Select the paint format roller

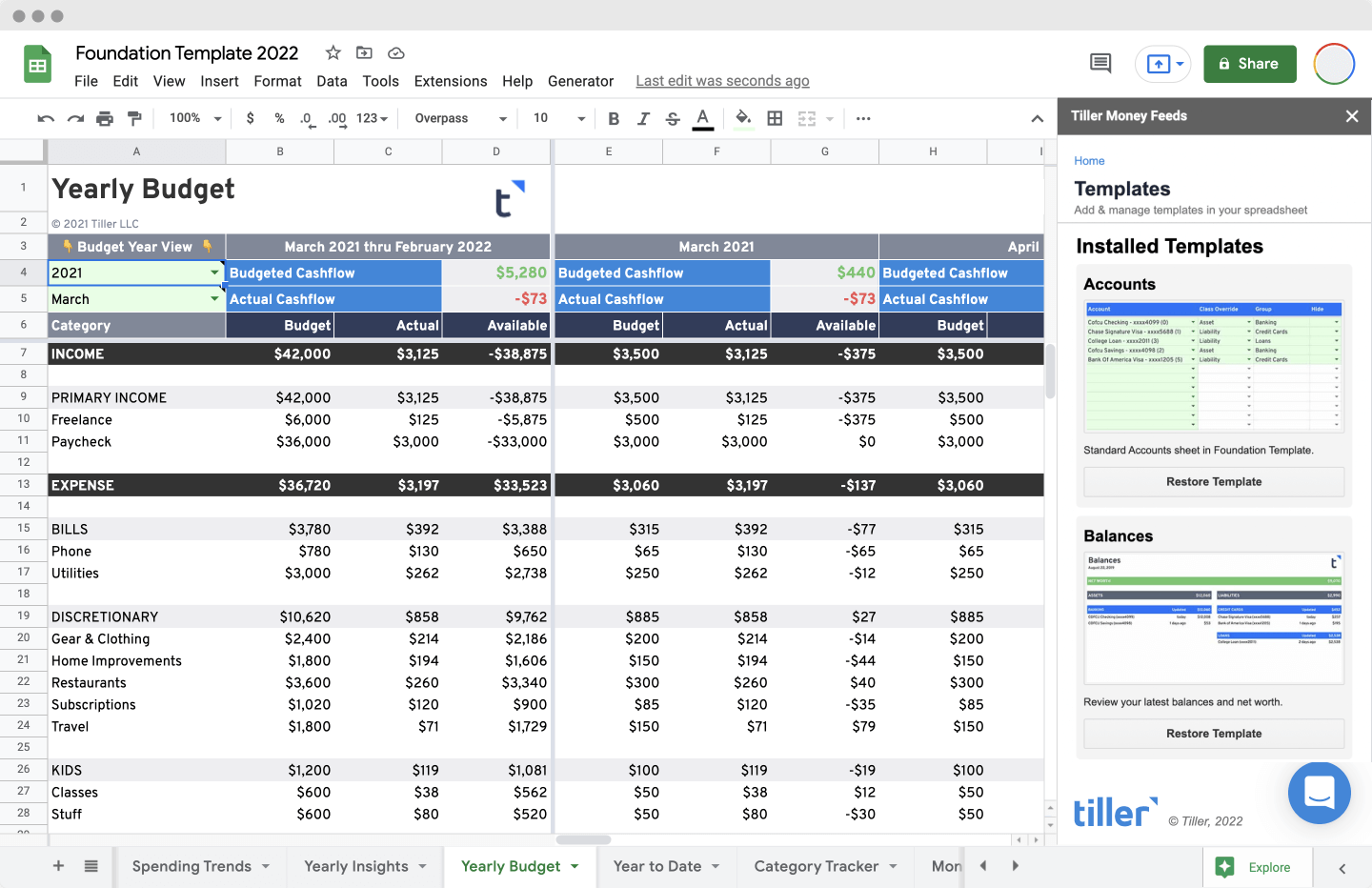tap(134, 119)
